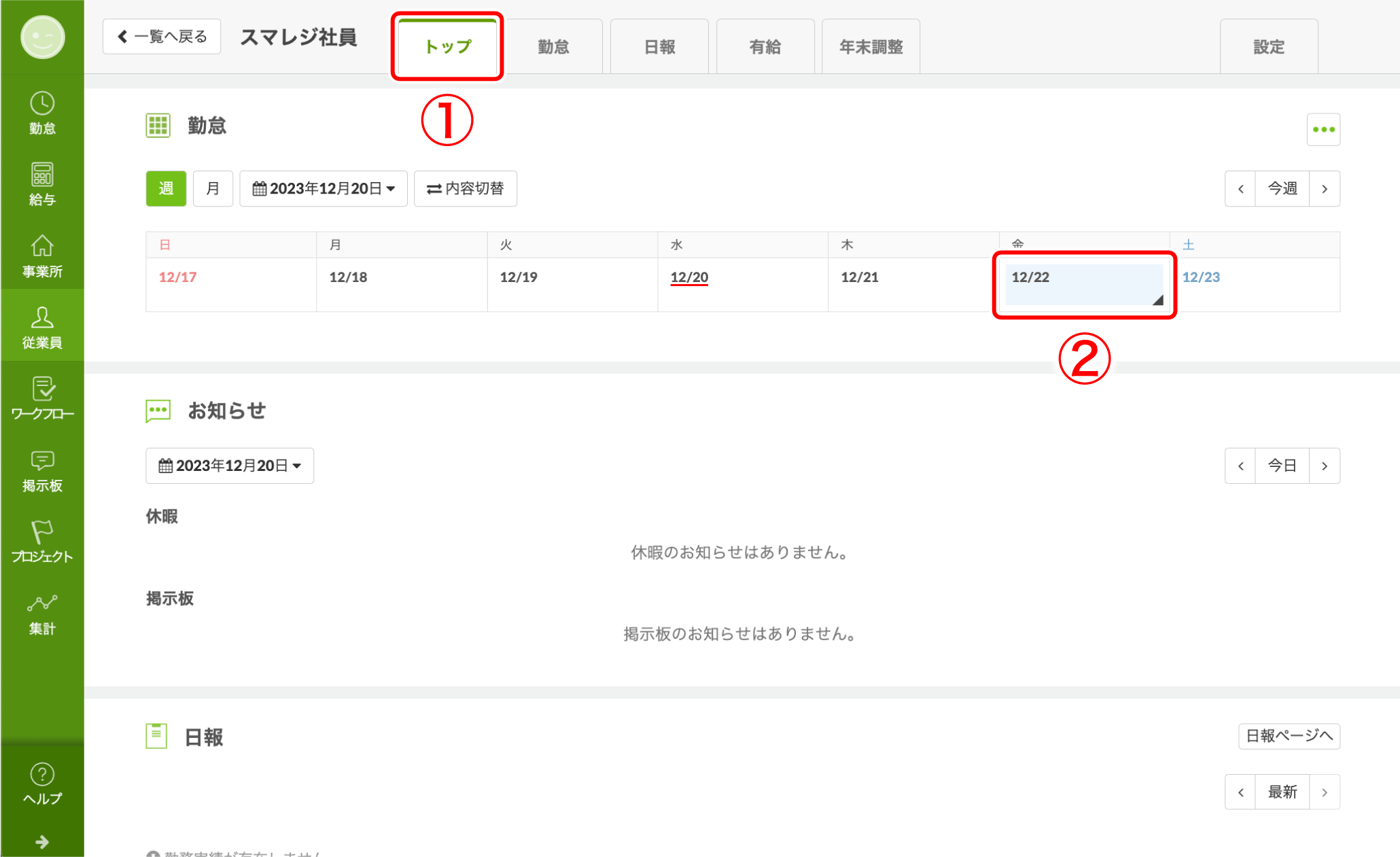
Task: Open 集計 summary chart icon
Action: 42,614
